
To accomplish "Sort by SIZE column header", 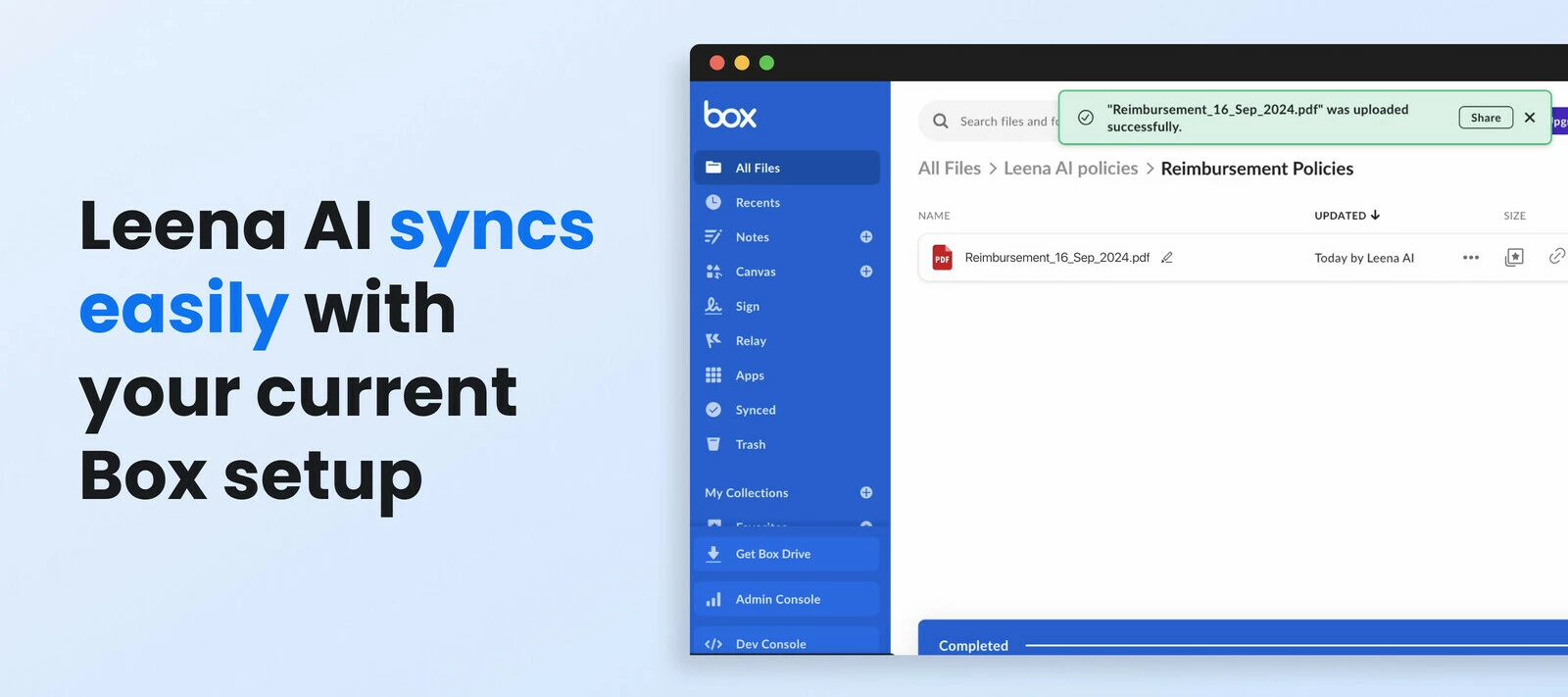I will click(1514, 216).
